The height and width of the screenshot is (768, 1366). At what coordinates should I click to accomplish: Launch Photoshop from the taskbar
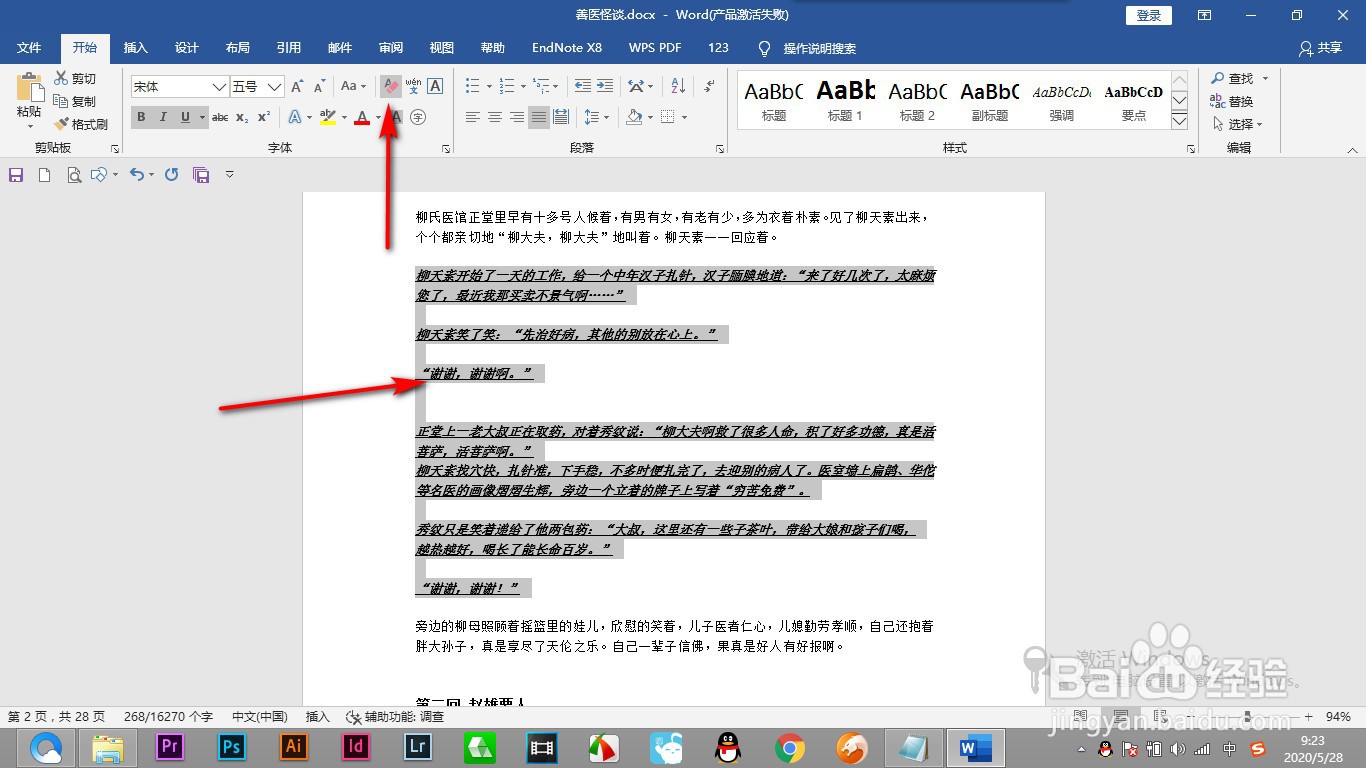coord(230,747)
